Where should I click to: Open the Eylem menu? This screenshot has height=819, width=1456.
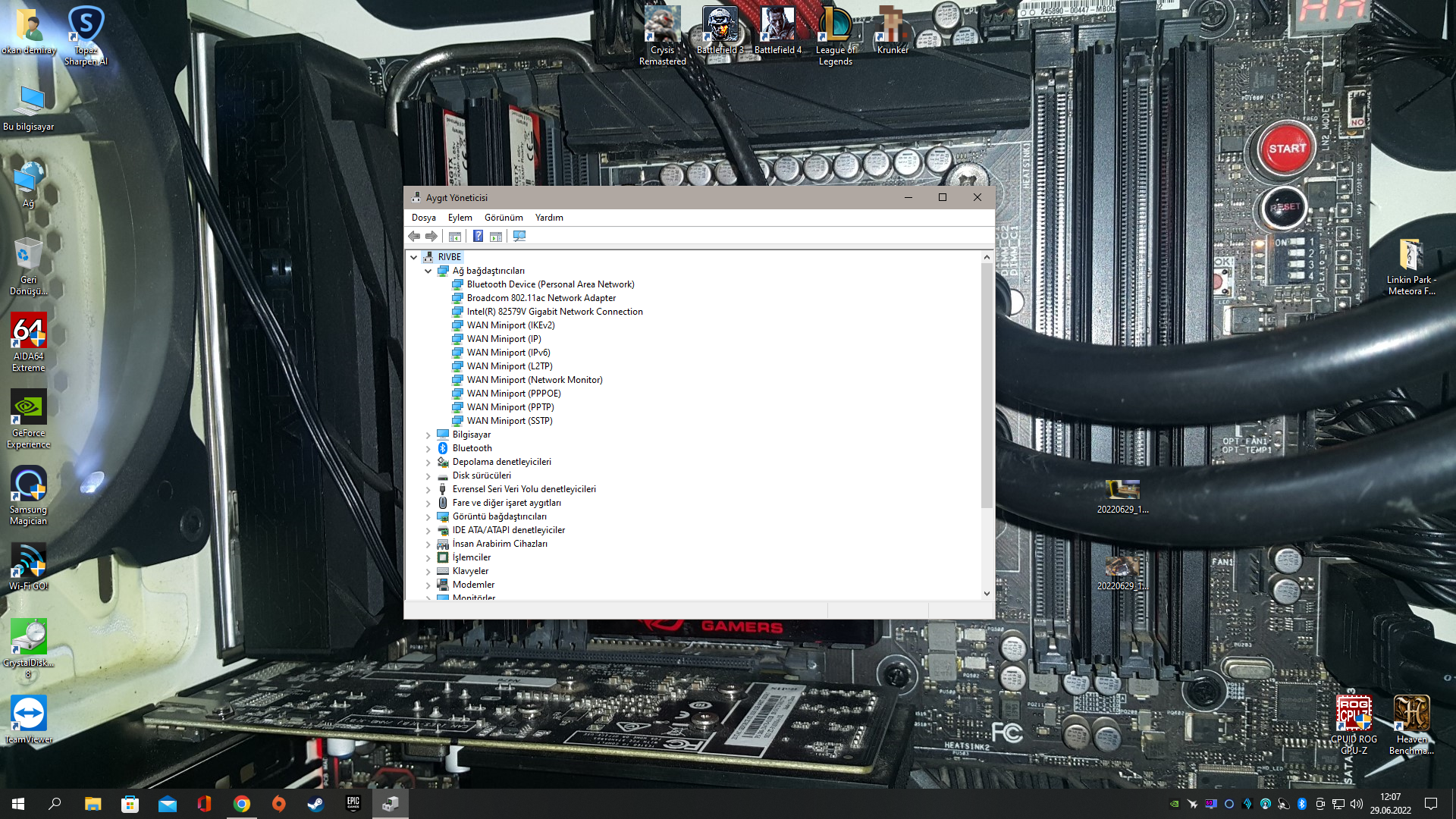(460, 218)
